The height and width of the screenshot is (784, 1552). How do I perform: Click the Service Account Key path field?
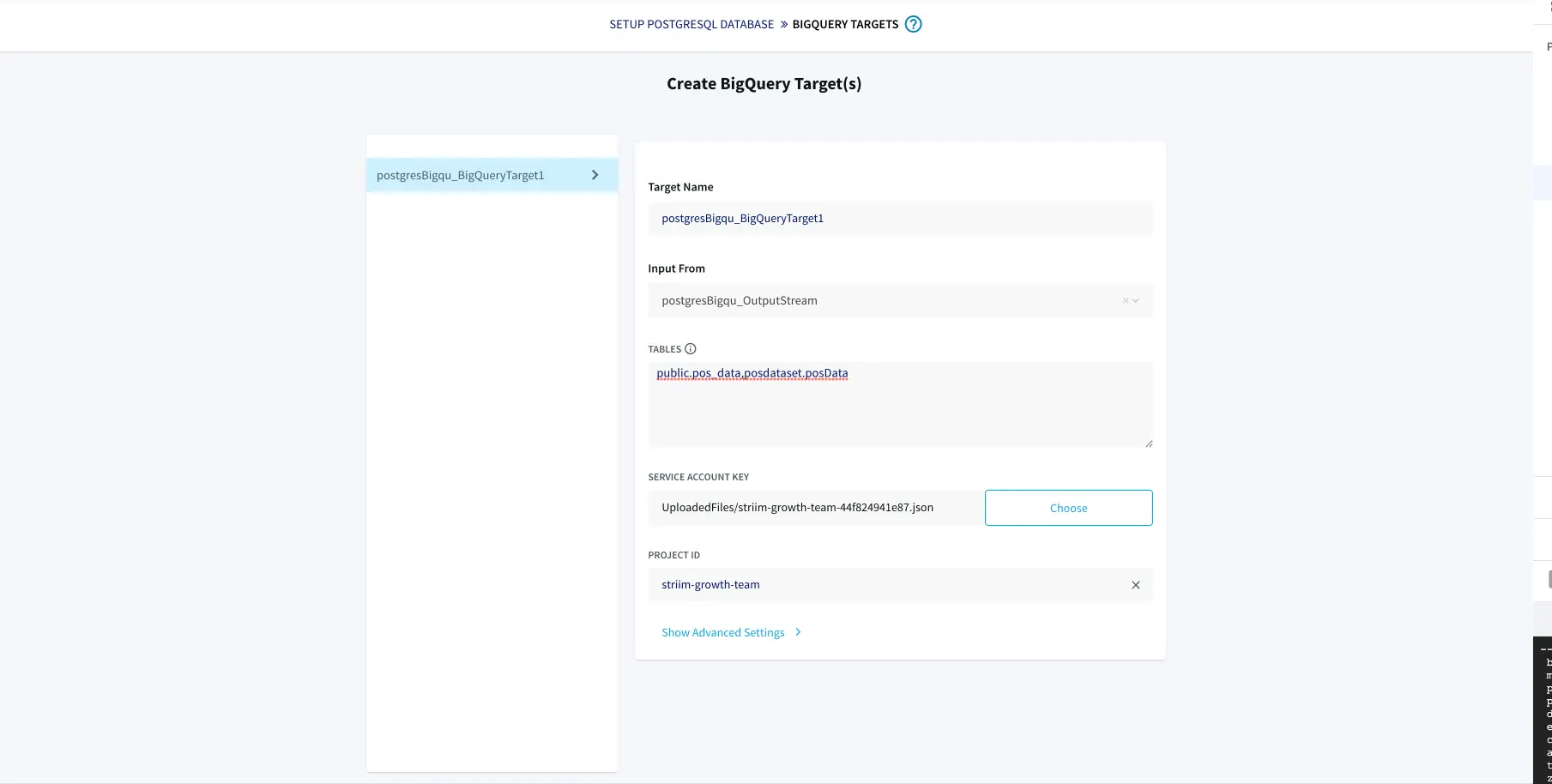tap(815, 508)
